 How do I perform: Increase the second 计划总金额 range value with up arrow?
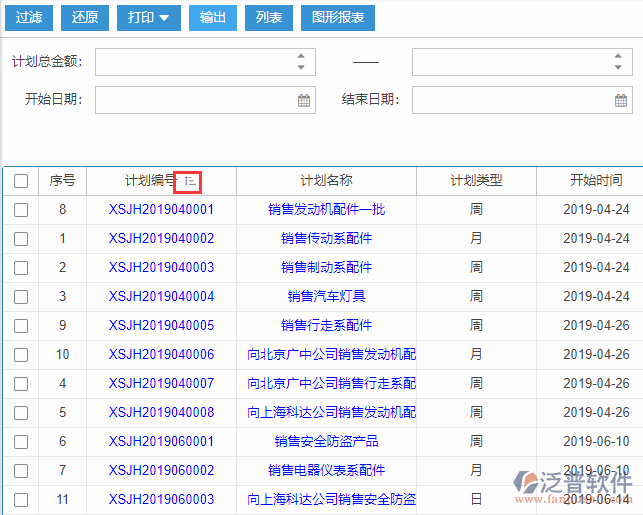pos(618,57)
